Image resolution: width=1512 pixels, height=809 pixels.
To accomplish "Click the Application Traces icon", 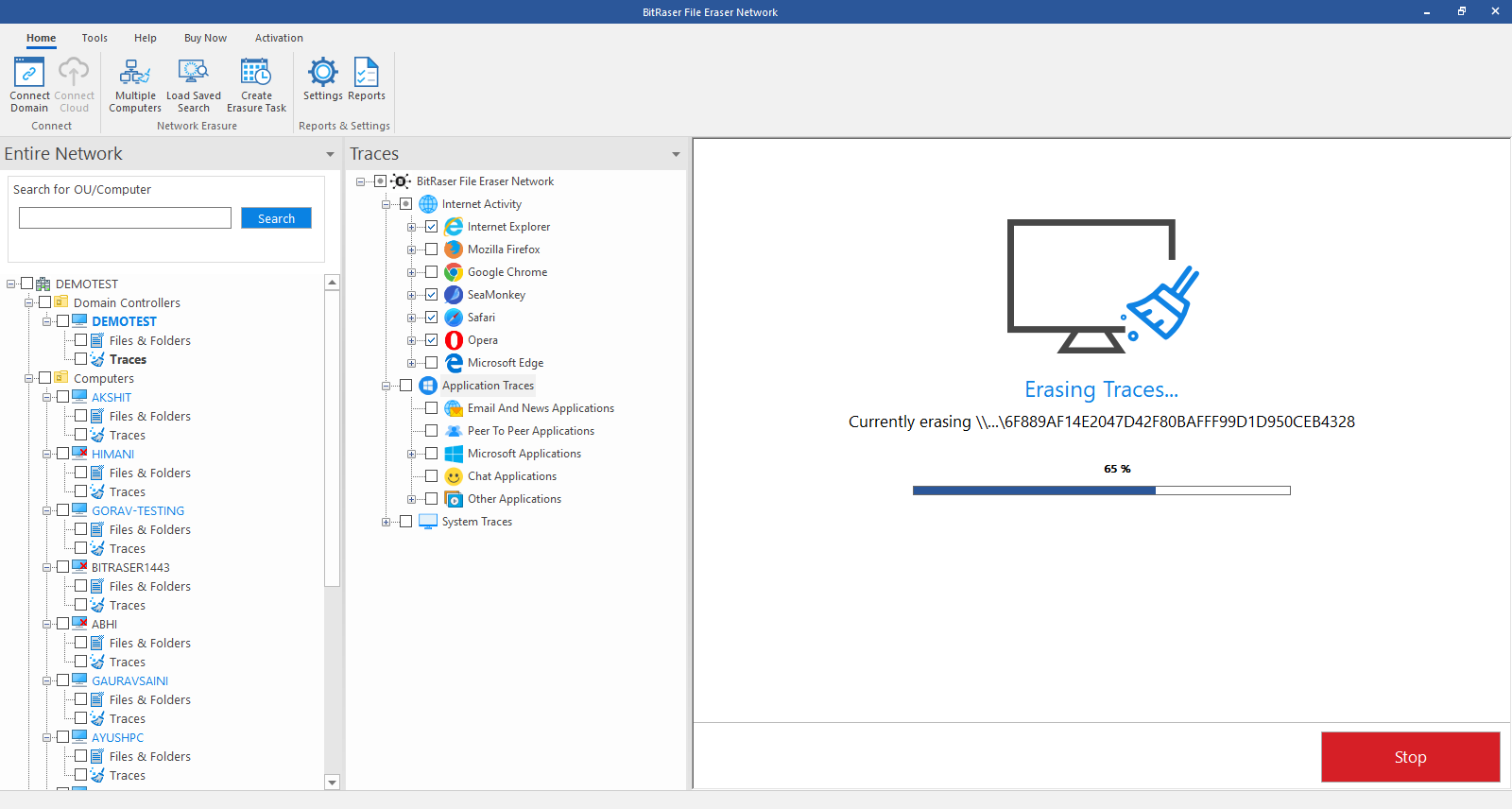I will [428, 386].
